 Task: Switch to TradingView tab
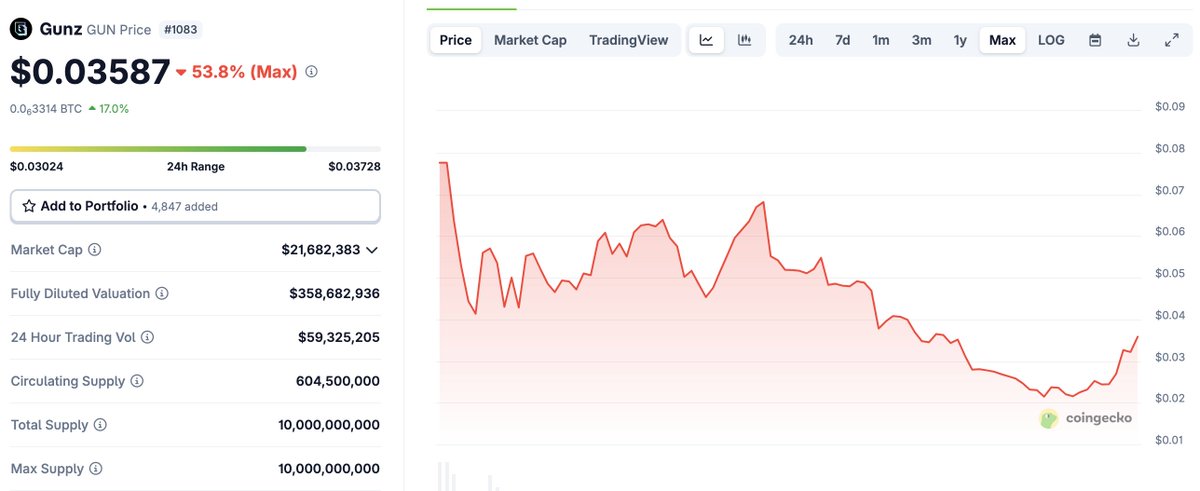coord(629,40)
